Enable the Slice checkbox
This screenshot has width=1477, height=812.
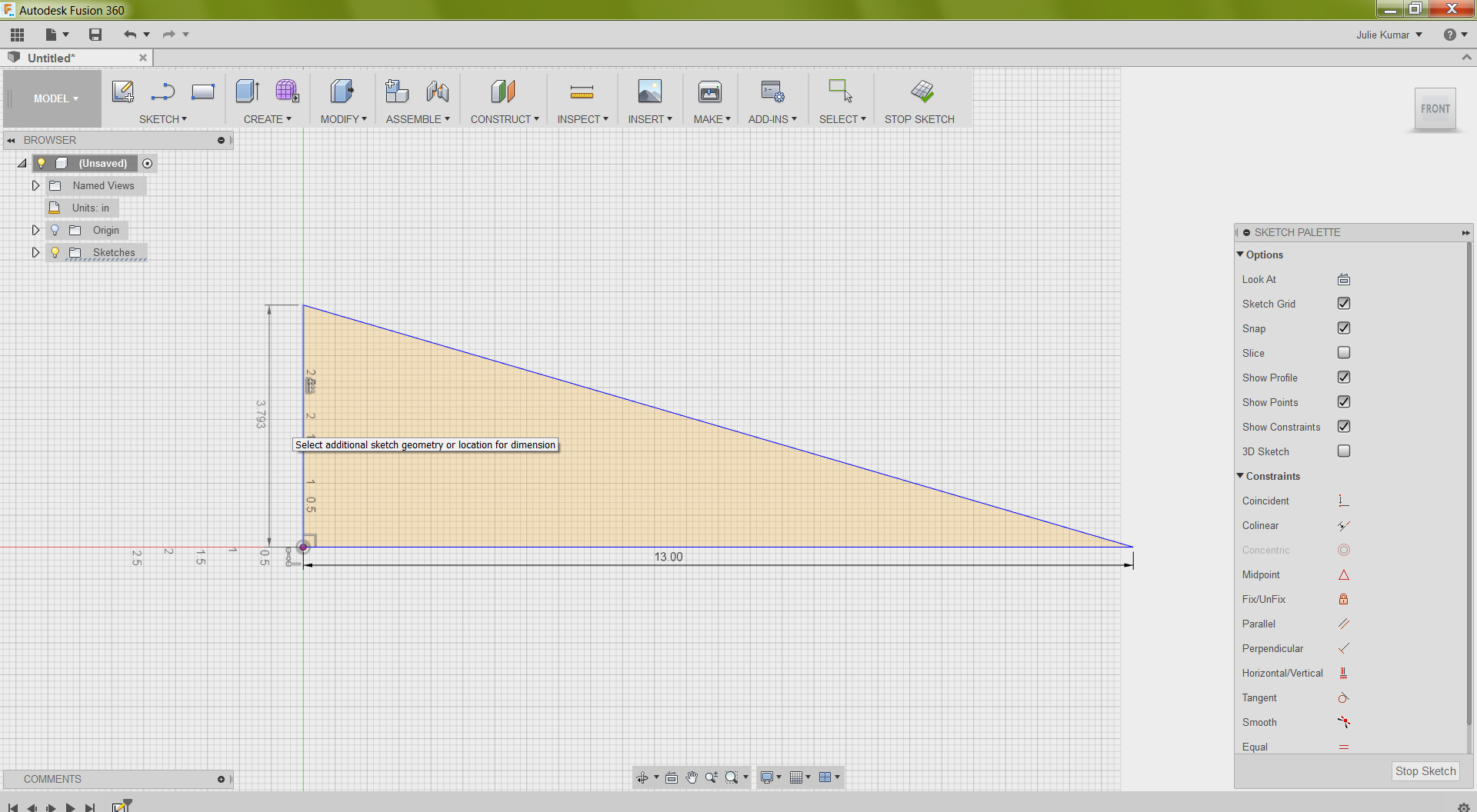click(x=1344, y=353)
